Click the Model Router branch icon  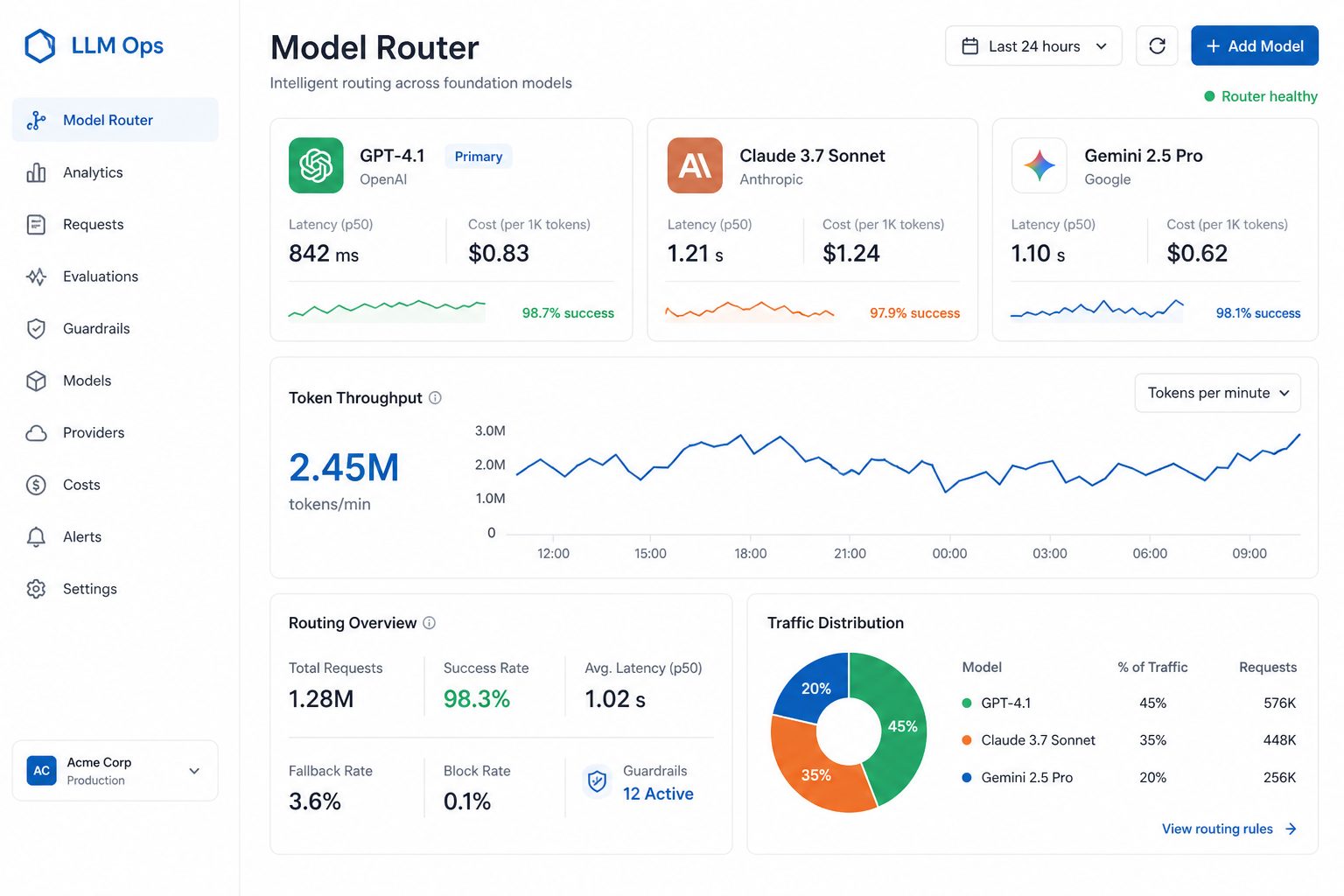(x=36, y=121)
